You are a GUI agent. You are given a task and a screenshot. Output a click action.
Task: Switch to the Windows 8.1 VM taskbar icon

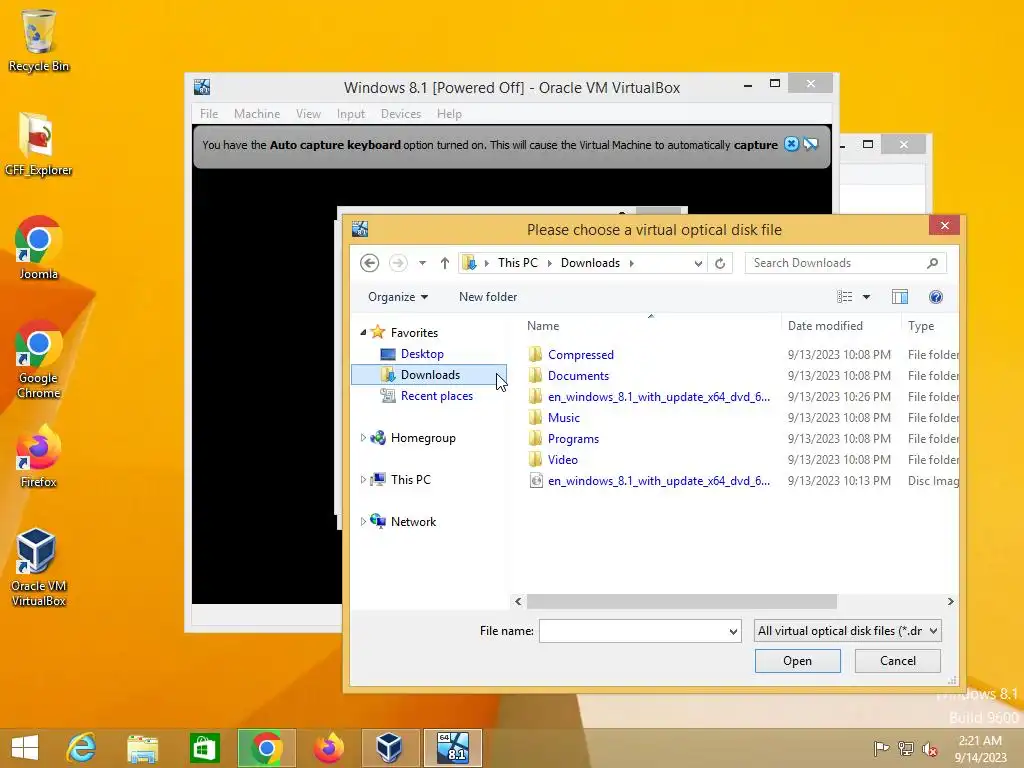point(453,748)
